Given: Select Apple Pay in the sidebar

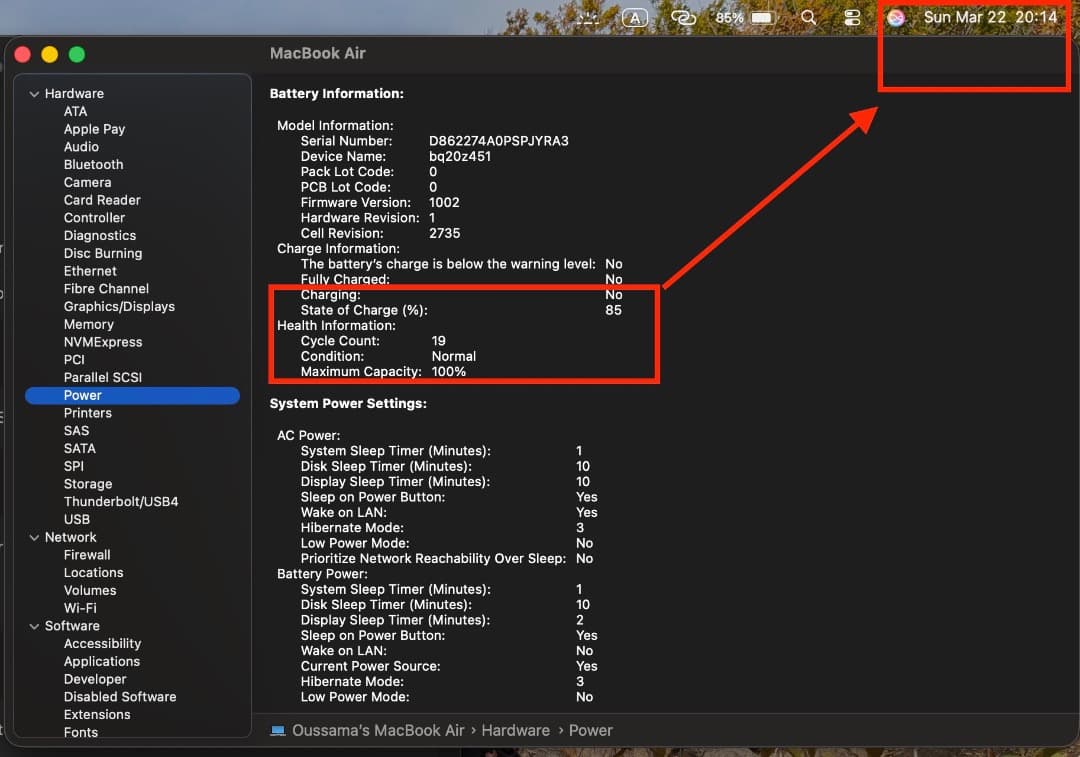Looking at the screenshot, I should coord(94,129).
